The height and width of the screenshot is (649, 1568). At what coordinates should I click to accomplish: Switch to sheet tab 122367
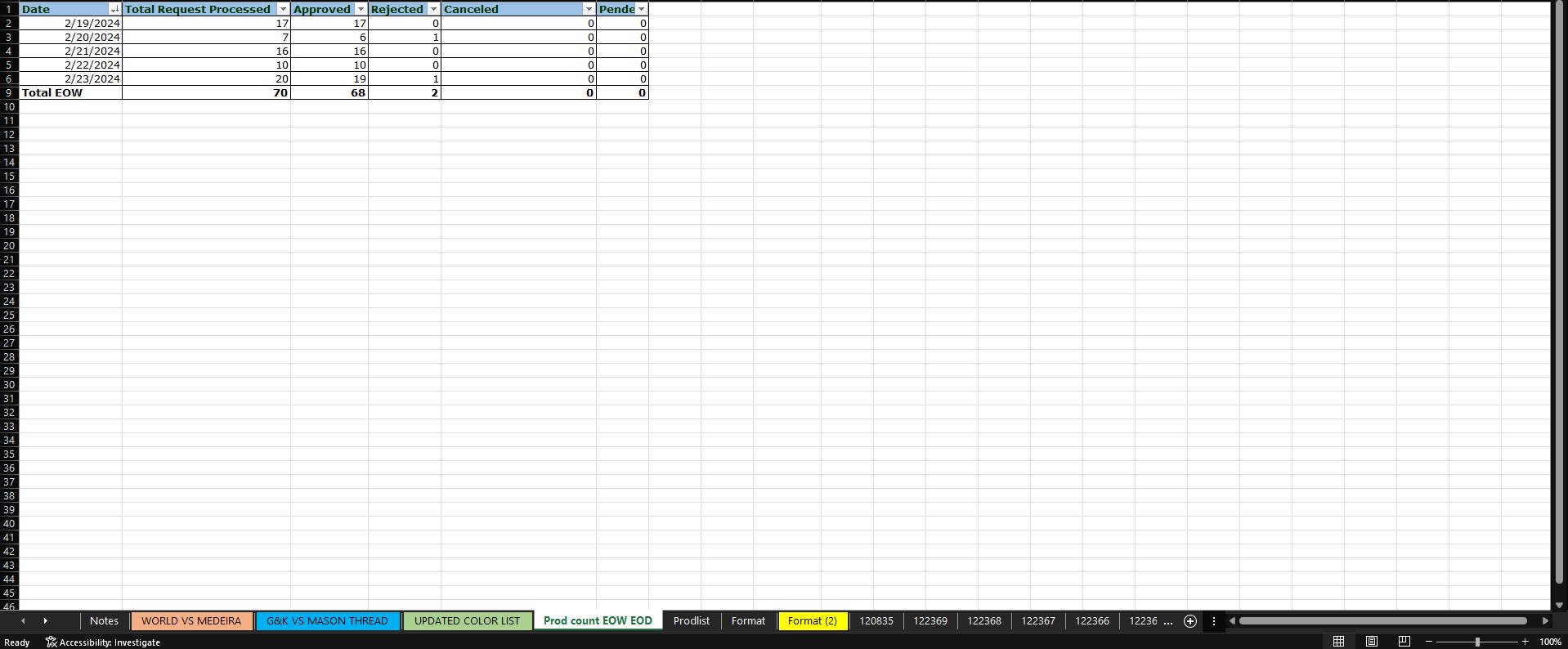click(x=1038, y=621)
